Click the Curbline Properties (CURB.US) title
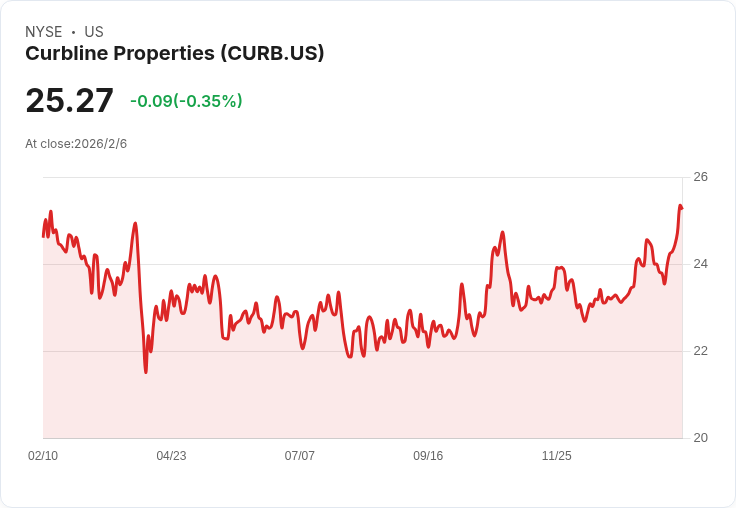Image resolution: width=736 pixels, height=508 pixels. tap(175, 54)
